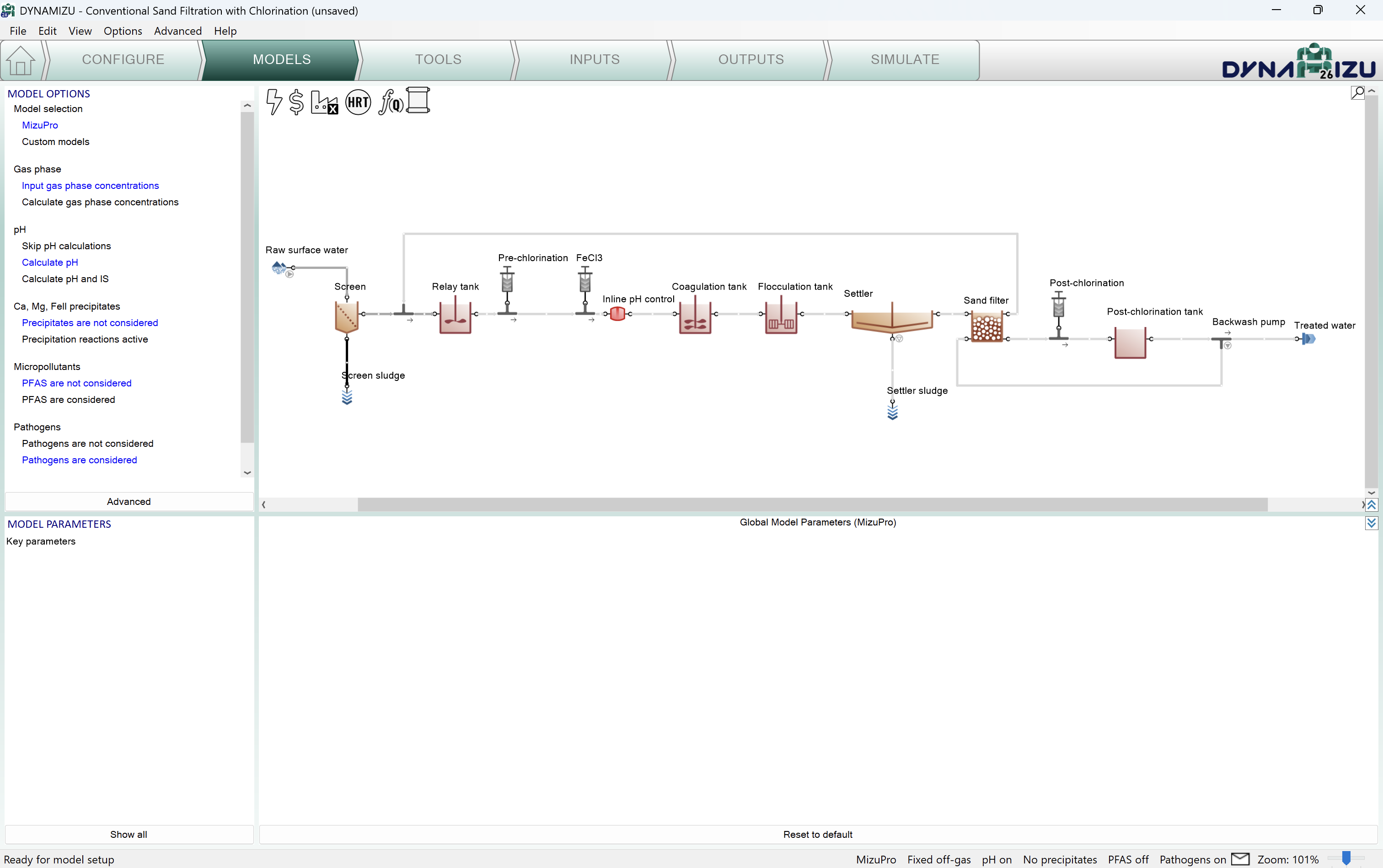Choose the PFAS are considered option

[x=68, y=400]
